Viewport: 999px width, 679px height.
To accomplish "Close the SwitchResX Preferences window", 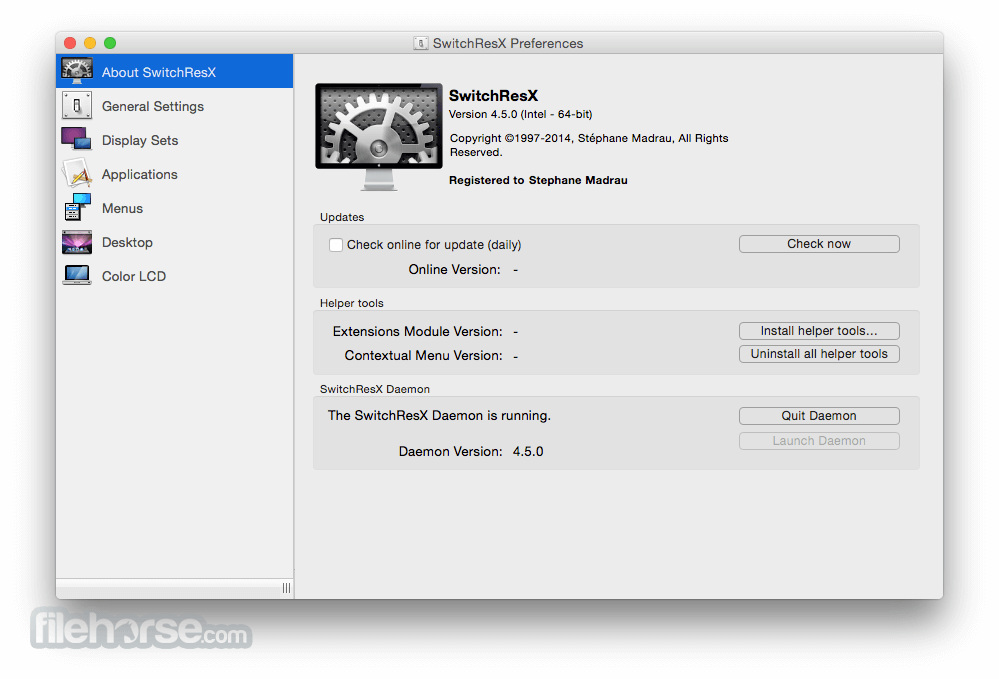I will pyautogui.click(x=70, y=43).
